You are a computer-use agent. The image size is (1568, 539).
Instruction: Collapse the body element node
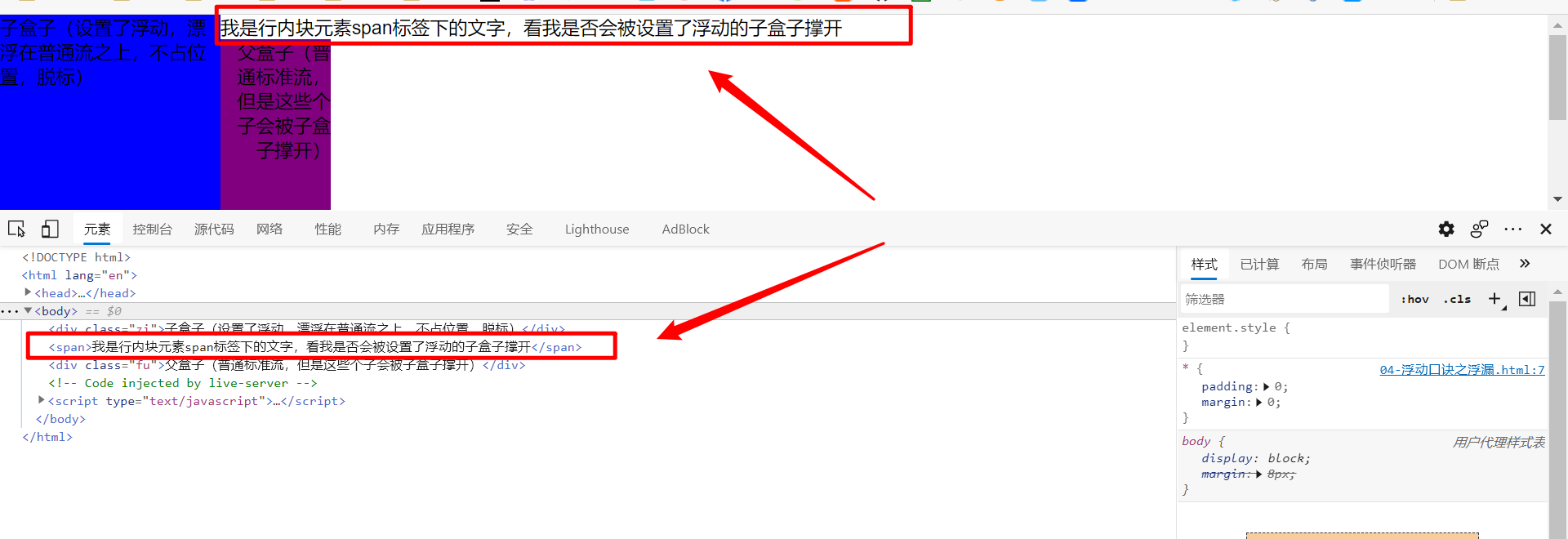pos(28,310)
